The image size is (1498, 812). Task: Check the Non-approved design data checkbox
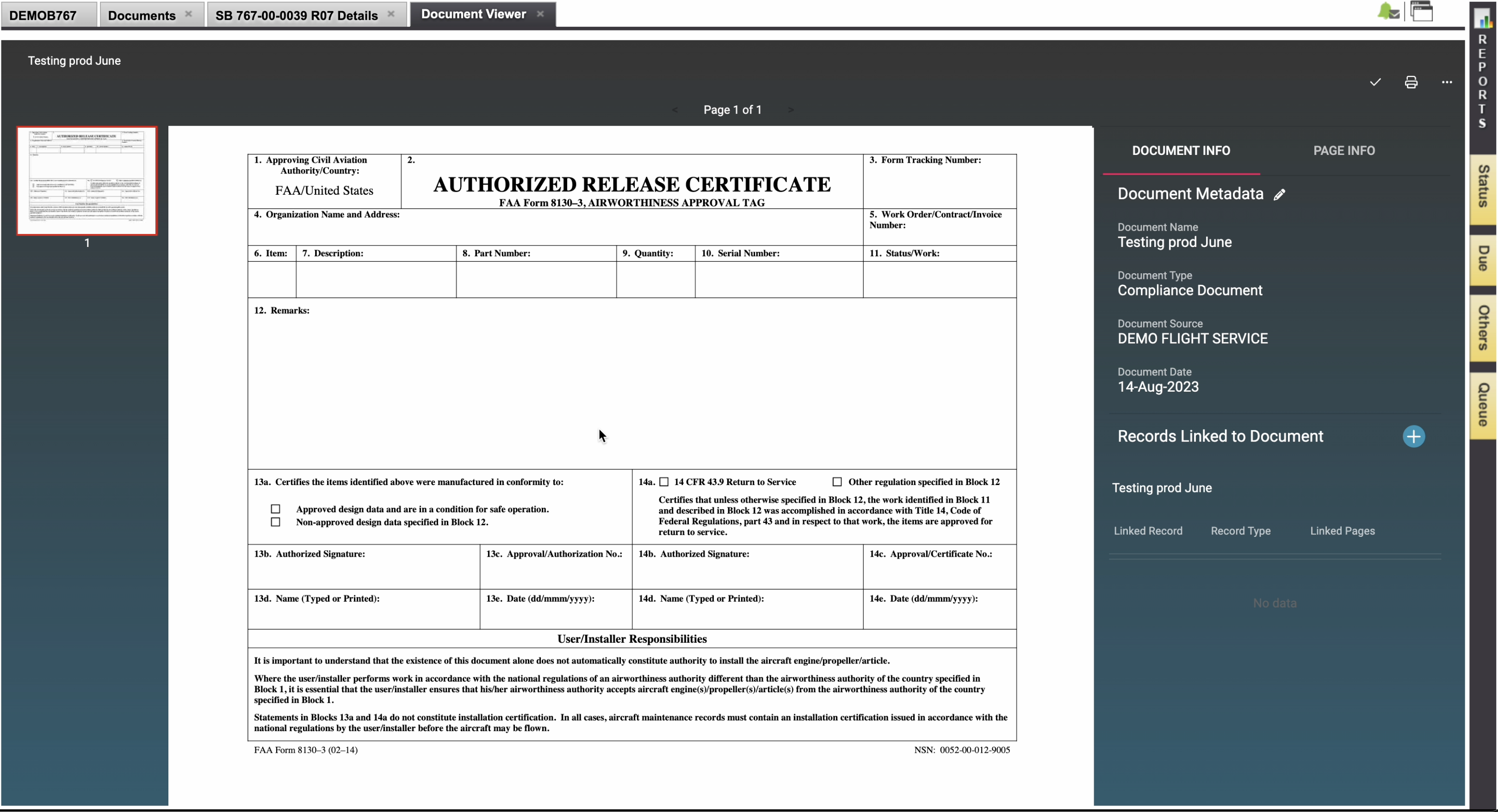point(275,522)
